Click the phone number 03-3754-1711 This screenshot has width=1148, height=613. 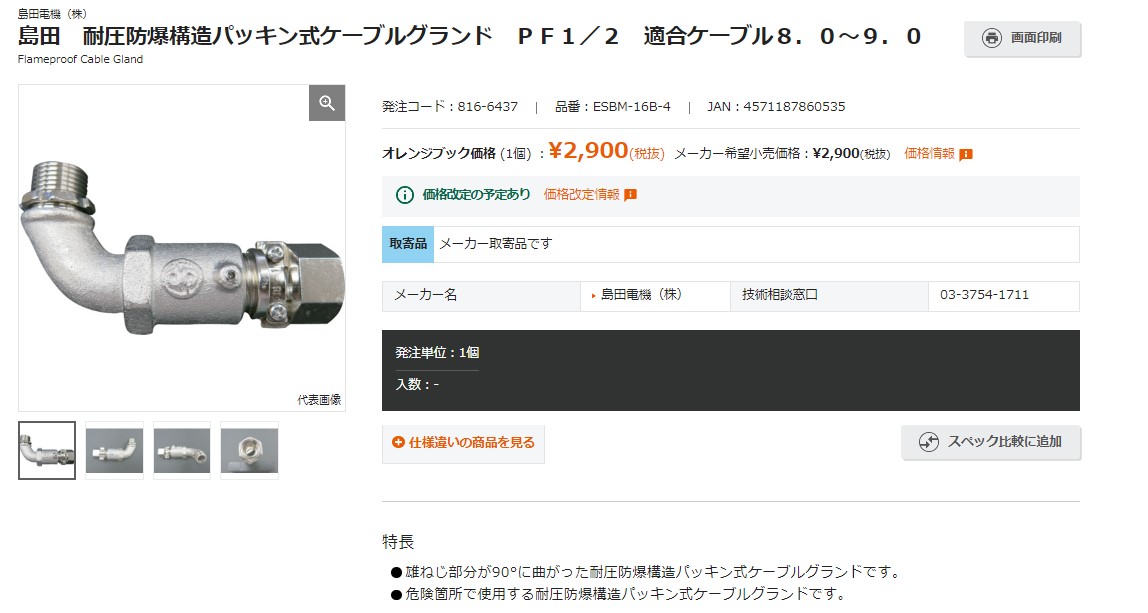[984, 296]
